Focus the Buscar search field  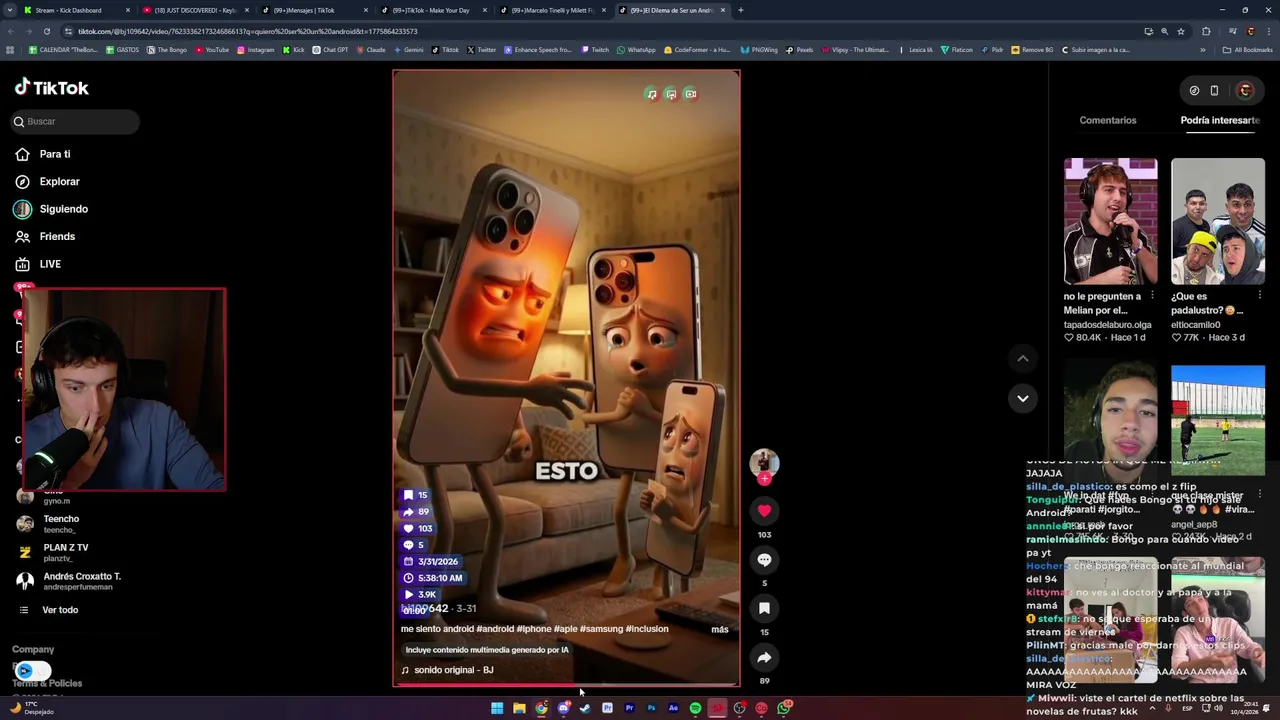[x=75, y=121]
